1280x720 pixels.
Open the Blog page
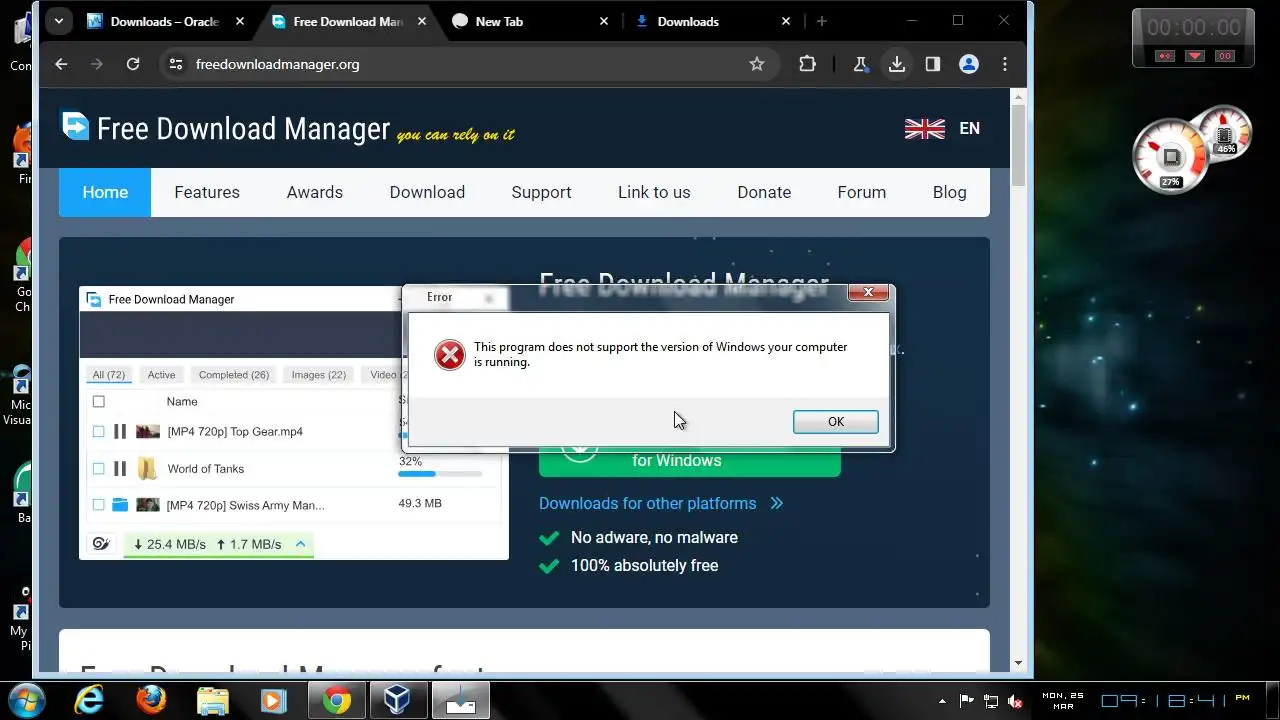(950, 192)
